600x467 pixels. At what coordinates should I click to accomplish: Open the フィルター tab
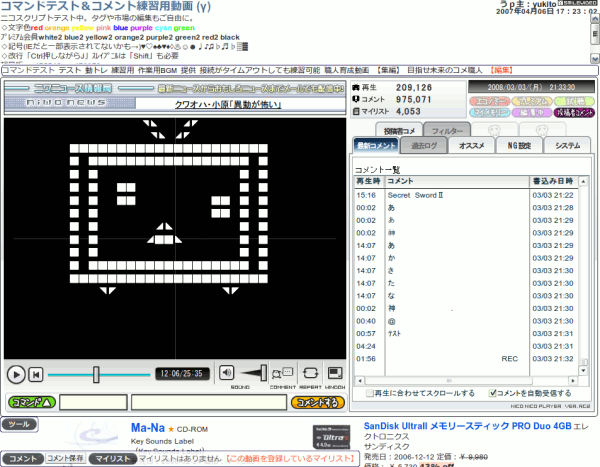pyautogui.click(x=447, y=131)
